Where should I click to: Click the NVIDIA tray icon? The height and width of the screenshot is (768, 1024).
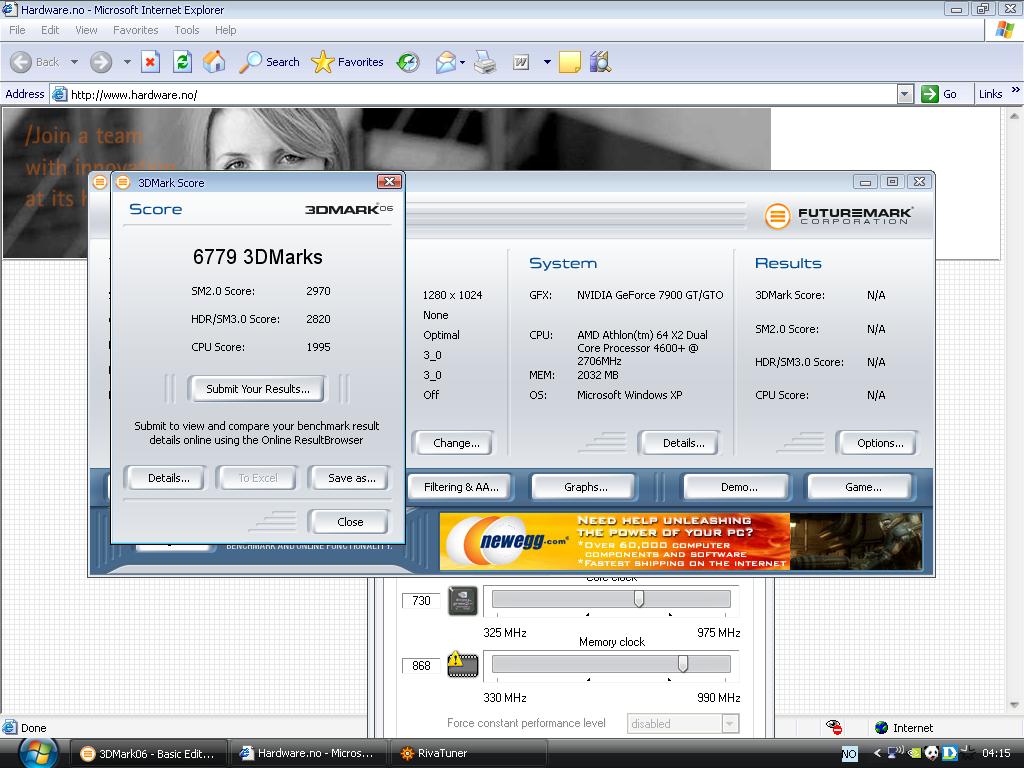[x=915, y=753]
